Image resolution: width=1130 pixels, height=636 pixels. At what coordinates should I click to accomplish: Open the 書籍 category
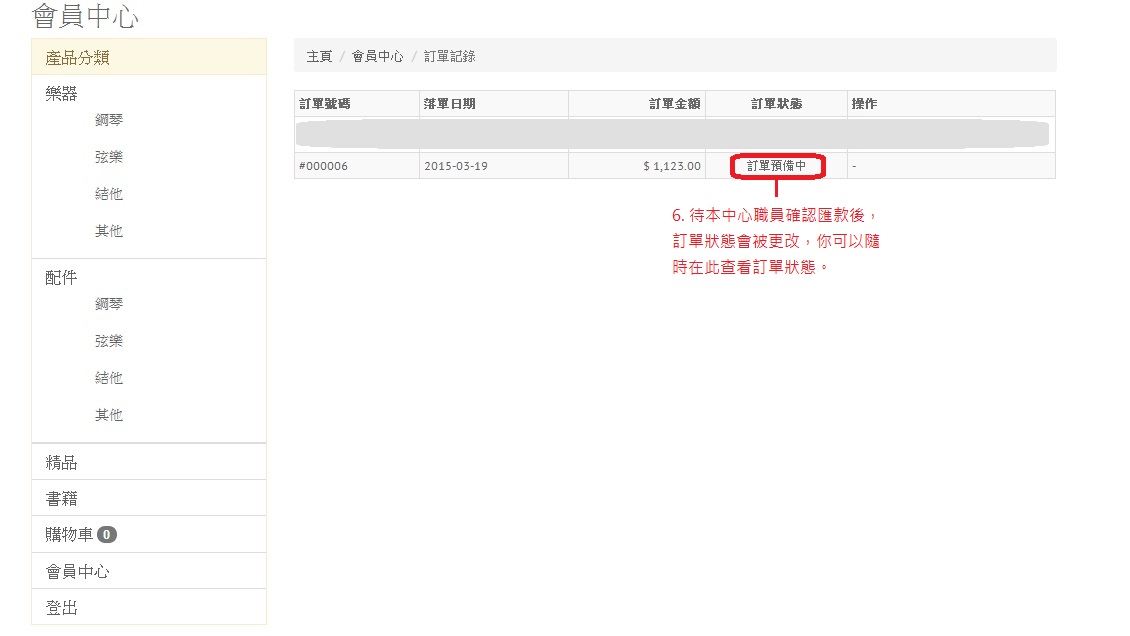(x=61, y=498)
